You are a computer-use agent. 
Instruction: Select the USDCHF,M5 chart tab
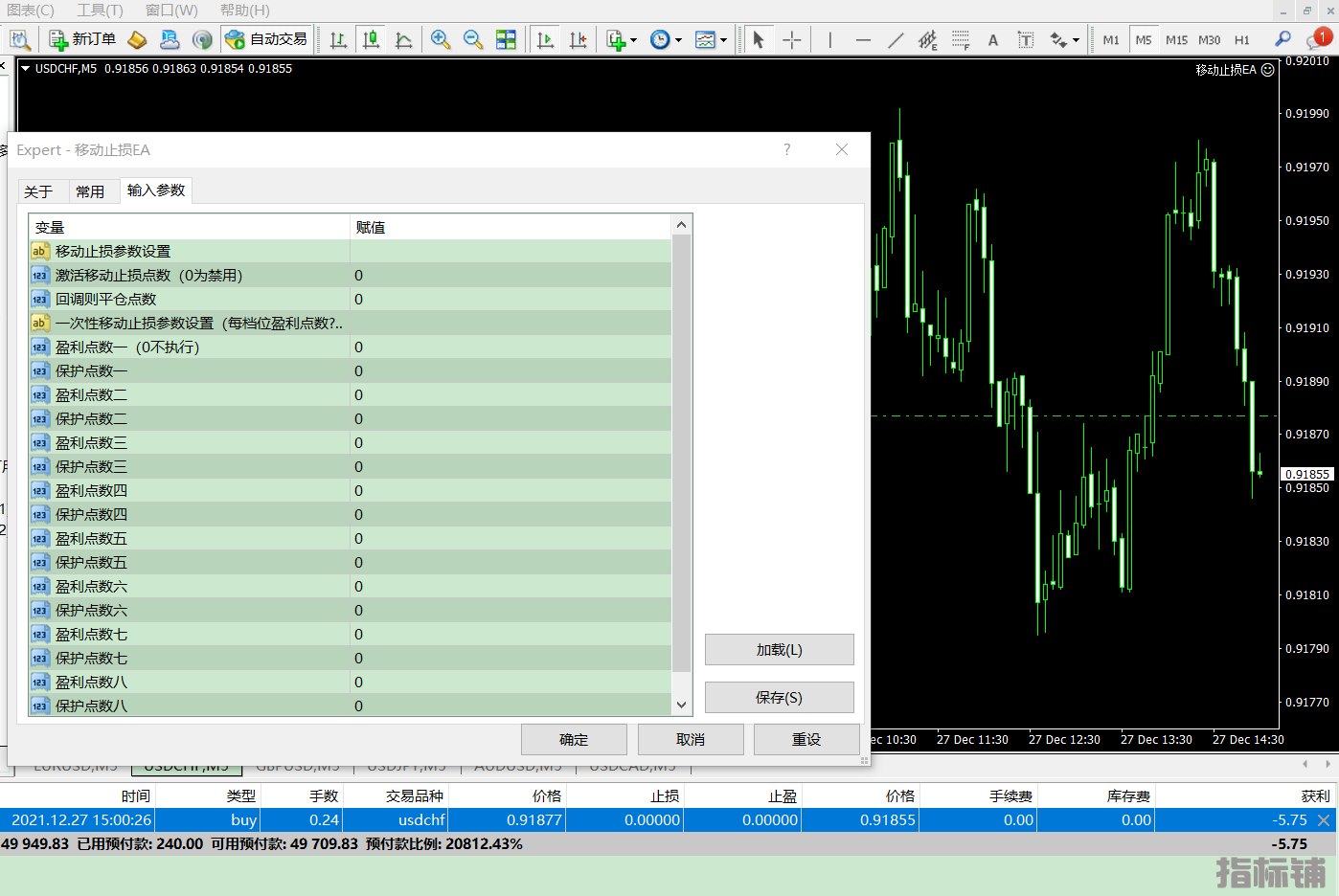point(187,767)
